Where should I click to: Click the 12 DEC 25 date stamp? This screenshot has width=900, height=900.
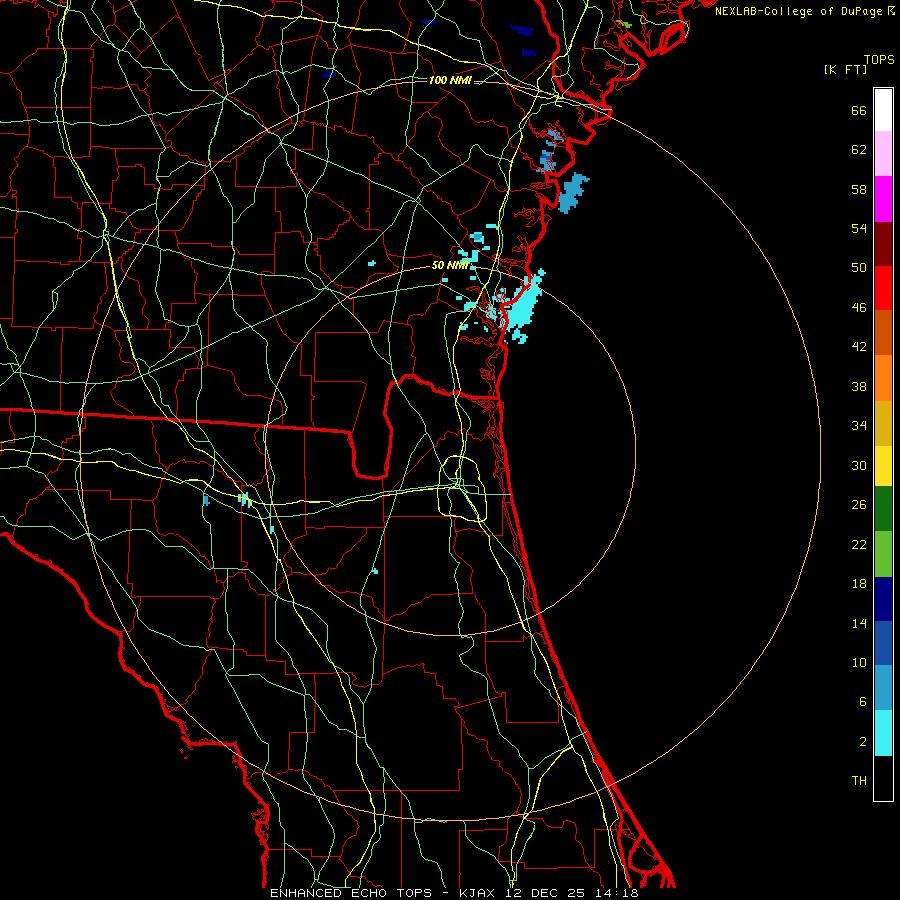pyautogui.click(x=545, y=893)
